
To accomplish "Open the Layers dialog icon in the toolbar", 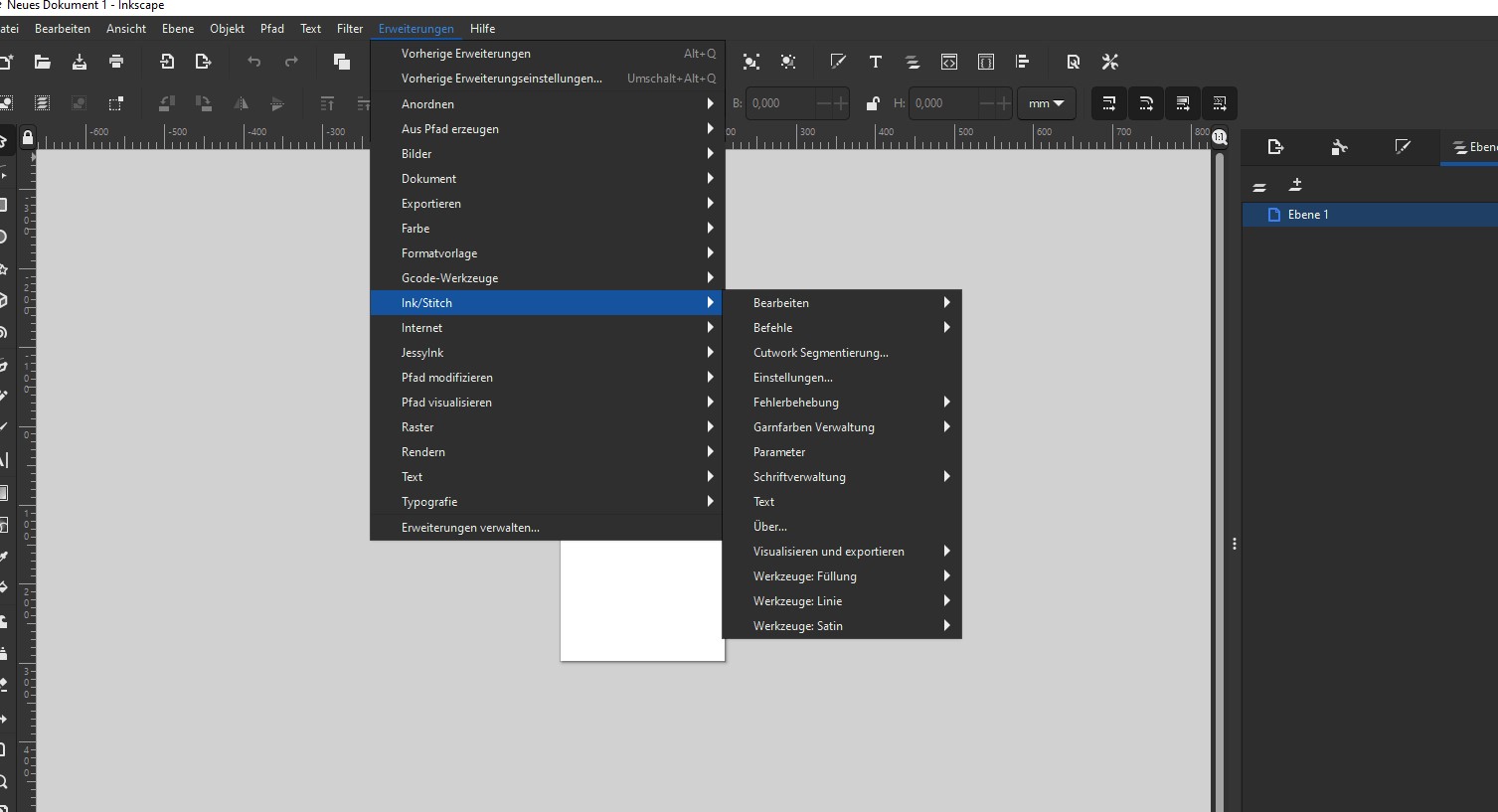I will coord(912,62).
